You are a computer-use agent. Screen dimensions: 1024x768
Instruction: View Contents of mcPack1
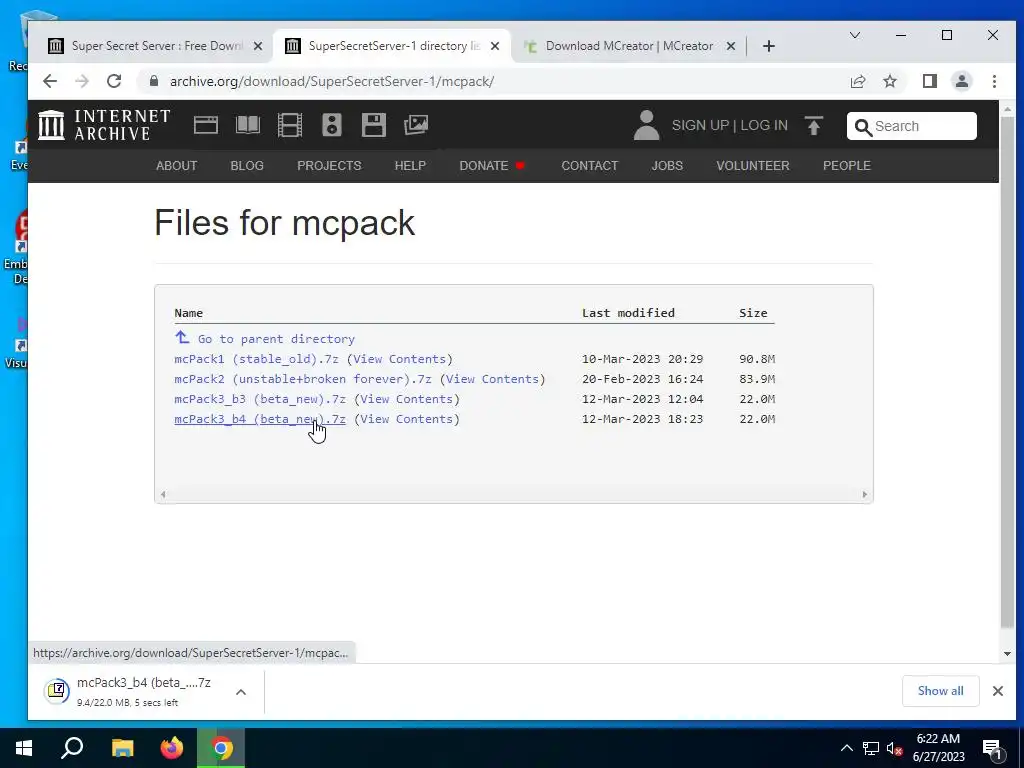coord(400,359)
